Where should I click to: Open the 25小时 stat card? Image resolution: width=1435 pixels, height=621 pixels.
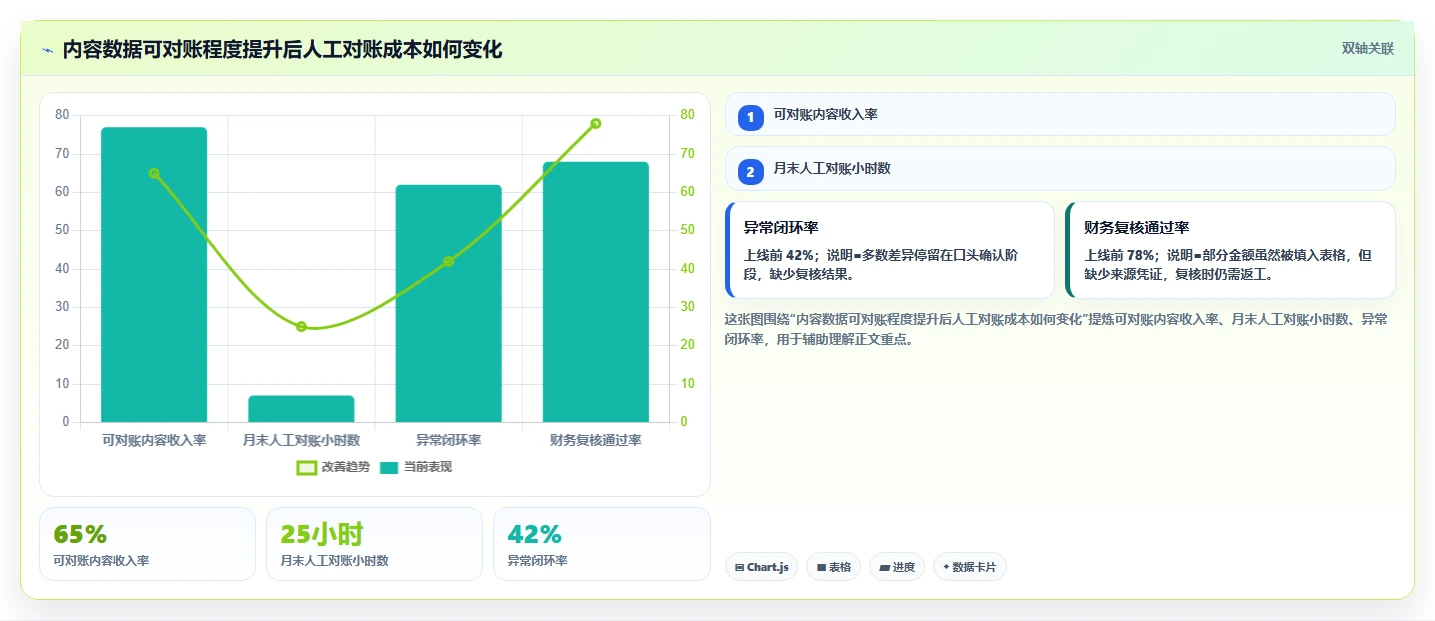[374, 544]
